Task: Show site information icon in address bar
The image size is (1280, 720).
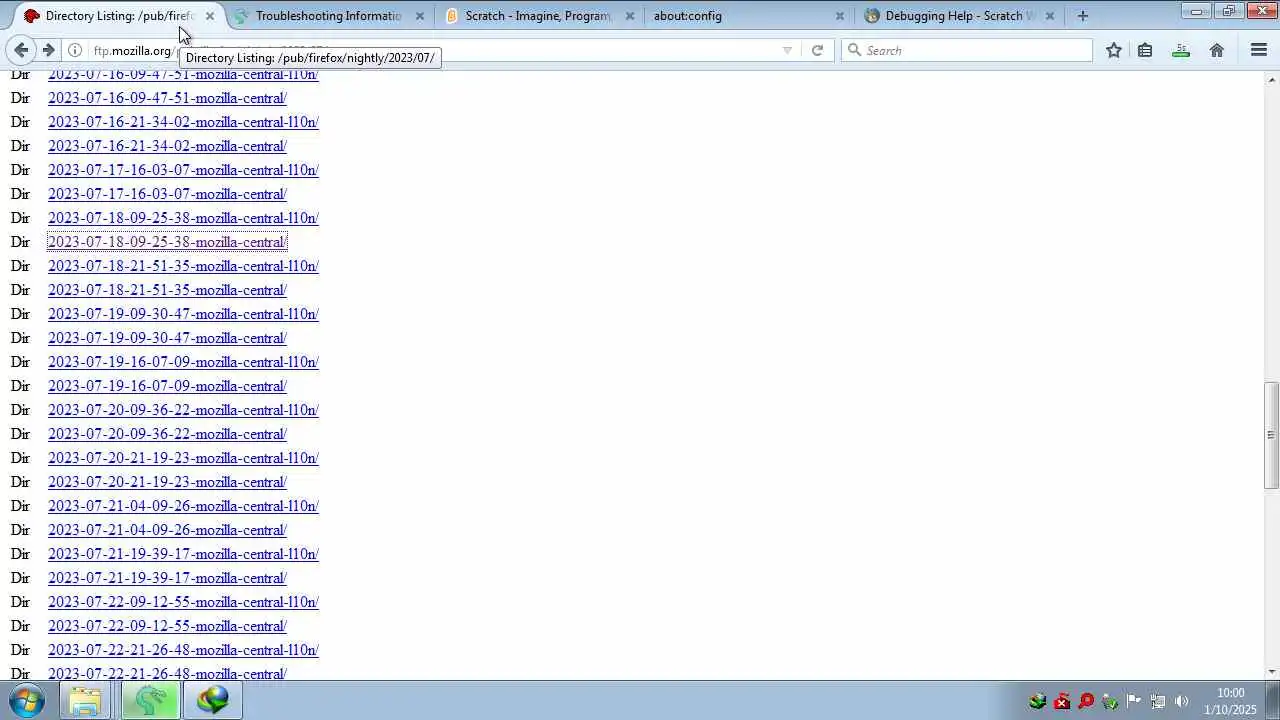Action: 75,50
